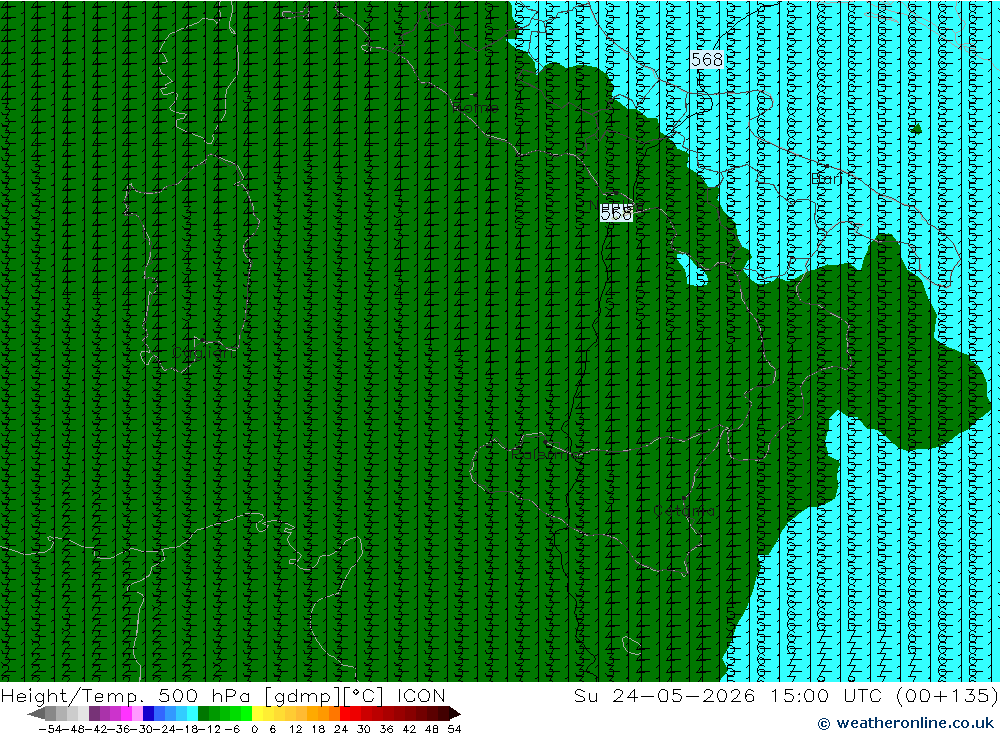Select the yellow color swatch in legend
This screenshot has width=1000, height=733.
[258, 713]
